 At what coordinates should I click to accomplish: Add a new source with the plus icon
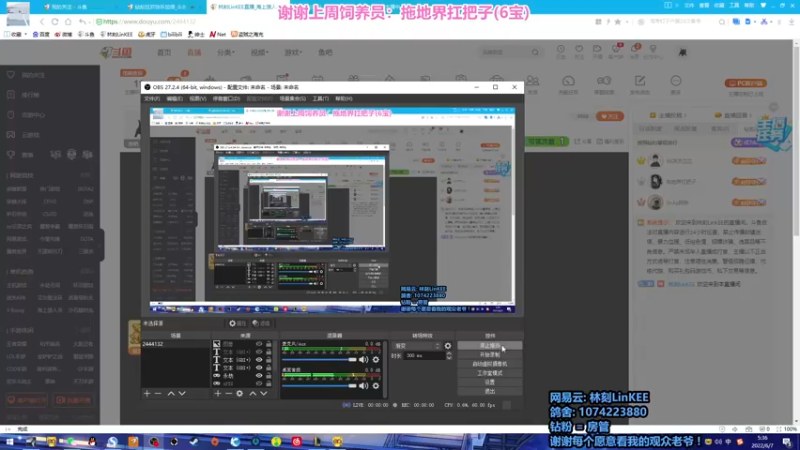coord(218,393)
